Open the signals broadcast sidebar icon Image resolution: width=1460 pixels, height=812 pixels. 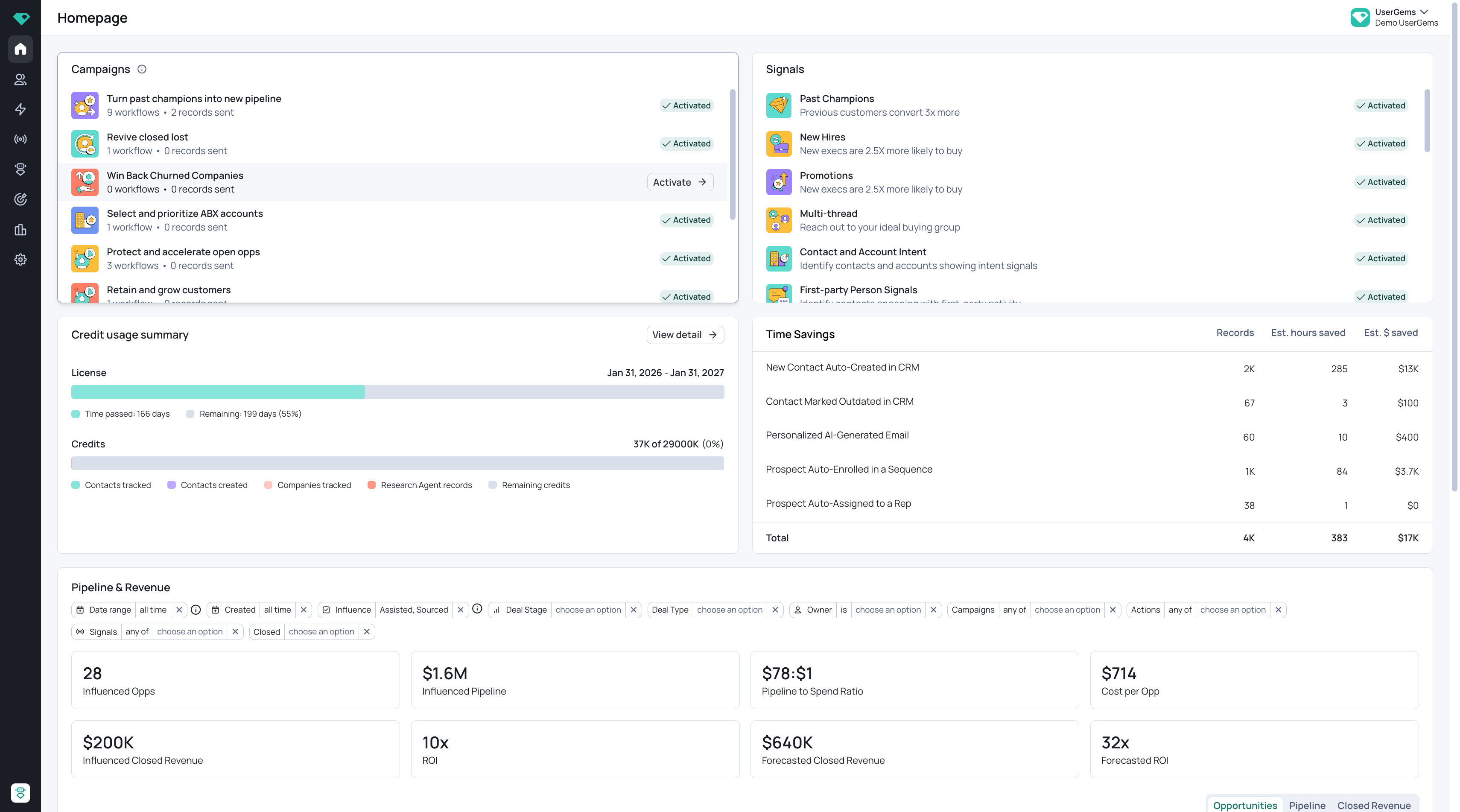pyautogui.click(x=20, y=140)
